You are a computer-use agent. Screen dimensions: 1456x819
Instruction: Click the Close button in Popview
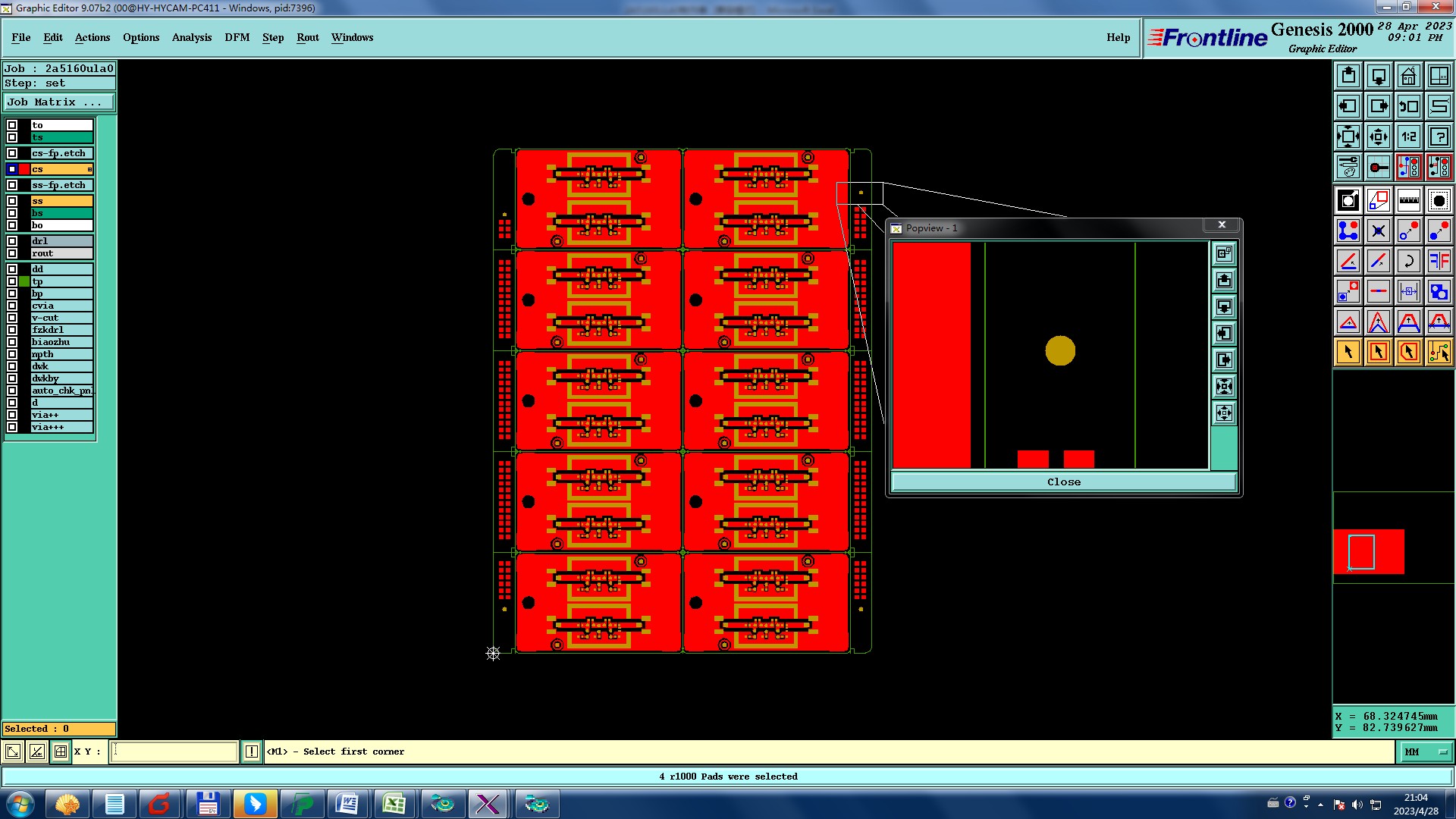1064,482
